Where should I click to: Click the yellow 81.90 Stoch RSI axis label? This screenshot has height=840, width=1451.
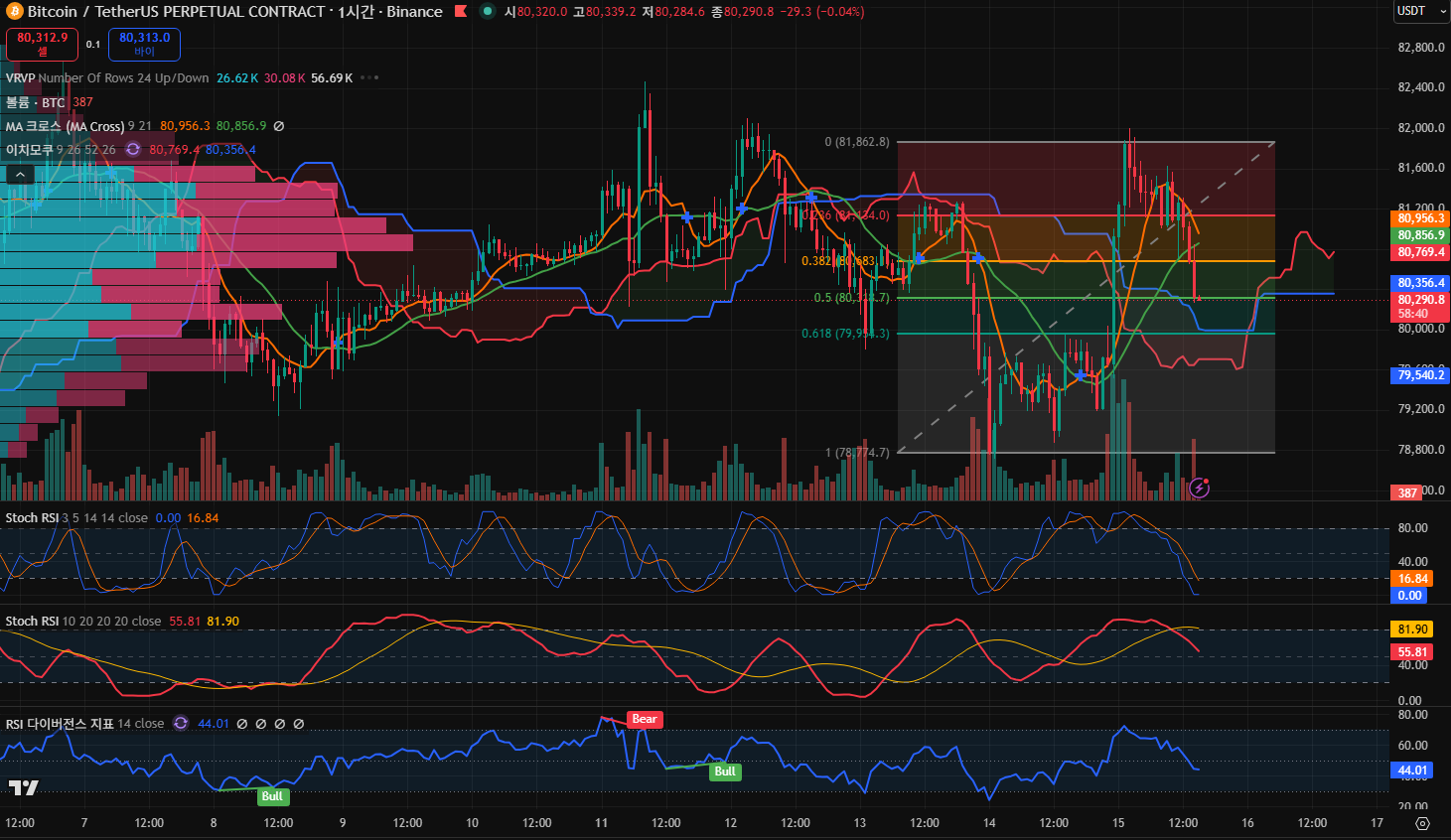pyautogui.click(x=1413, y=630)
